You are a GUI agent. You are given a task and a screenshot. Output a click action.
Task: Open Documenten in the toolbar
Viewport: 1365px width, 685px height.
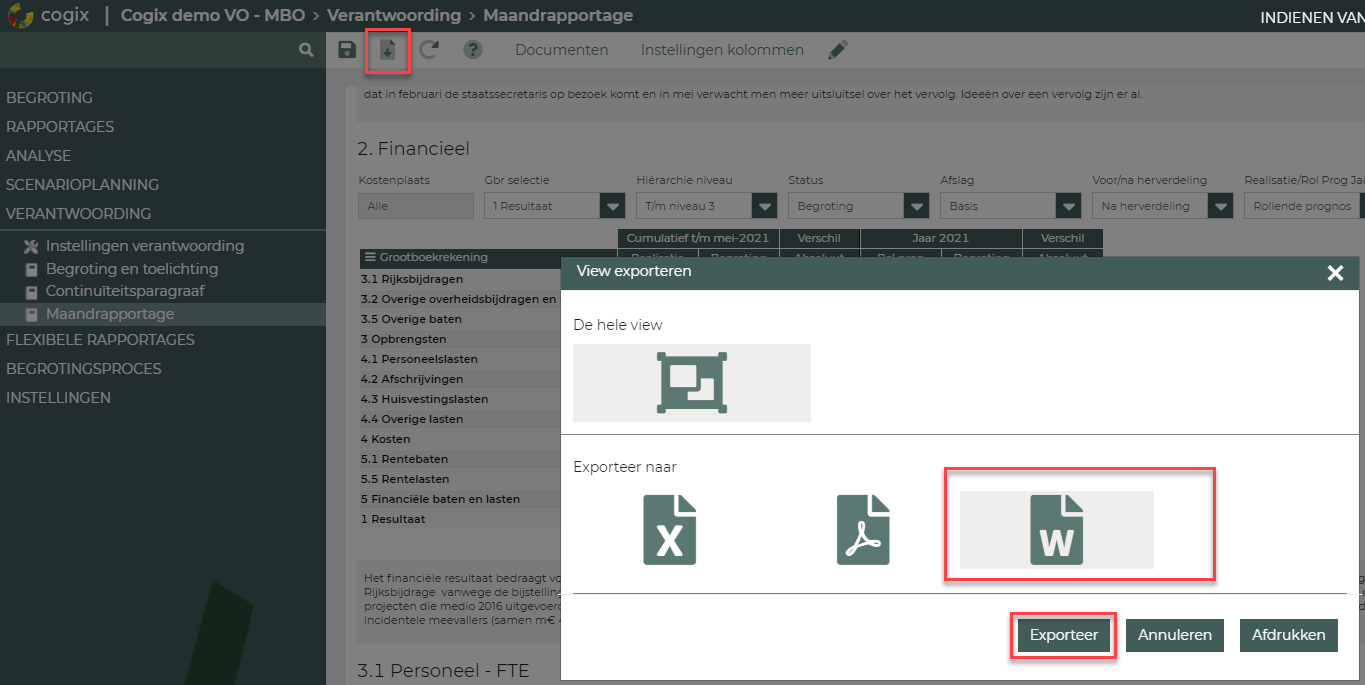(562, 50)
